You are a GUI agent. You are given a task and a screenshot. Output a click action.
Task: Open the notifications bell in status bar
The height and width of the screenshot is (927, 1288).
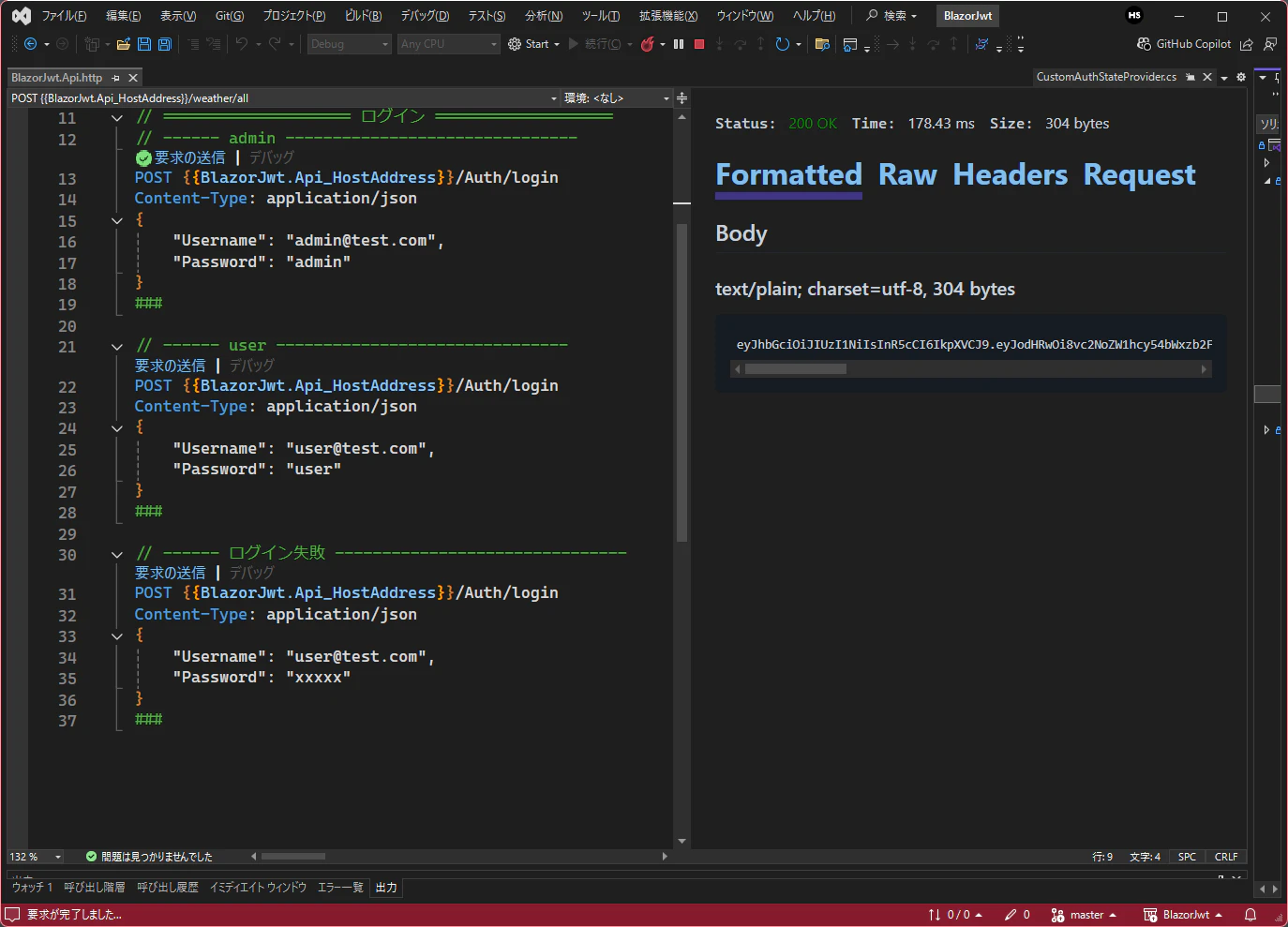[1250, 915]
